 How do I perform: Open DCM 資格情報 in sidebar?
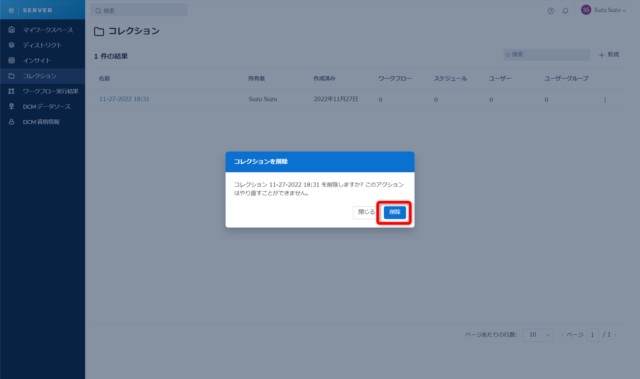point(42,122)
